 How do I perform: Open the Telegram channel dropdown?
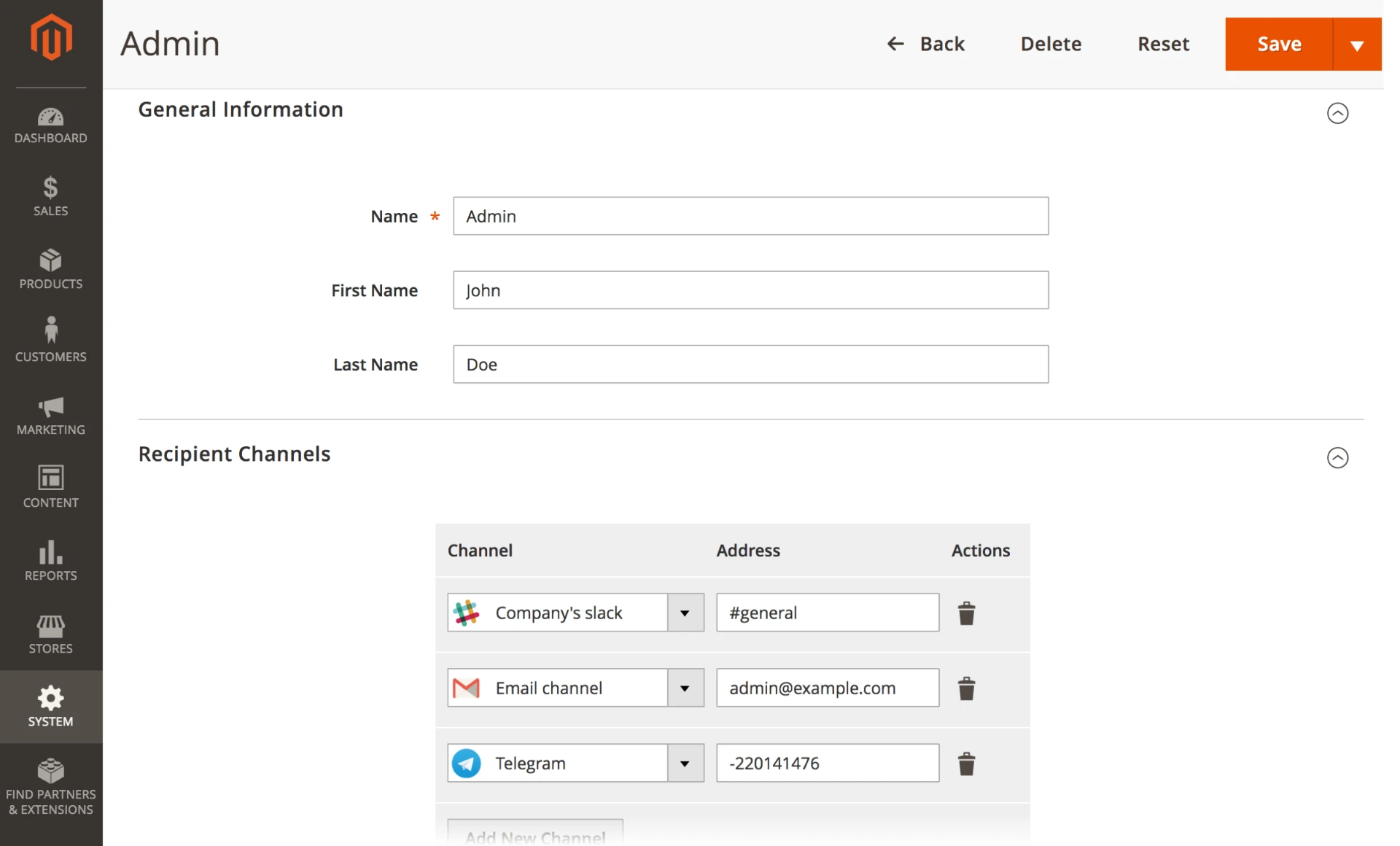[685, 764]
